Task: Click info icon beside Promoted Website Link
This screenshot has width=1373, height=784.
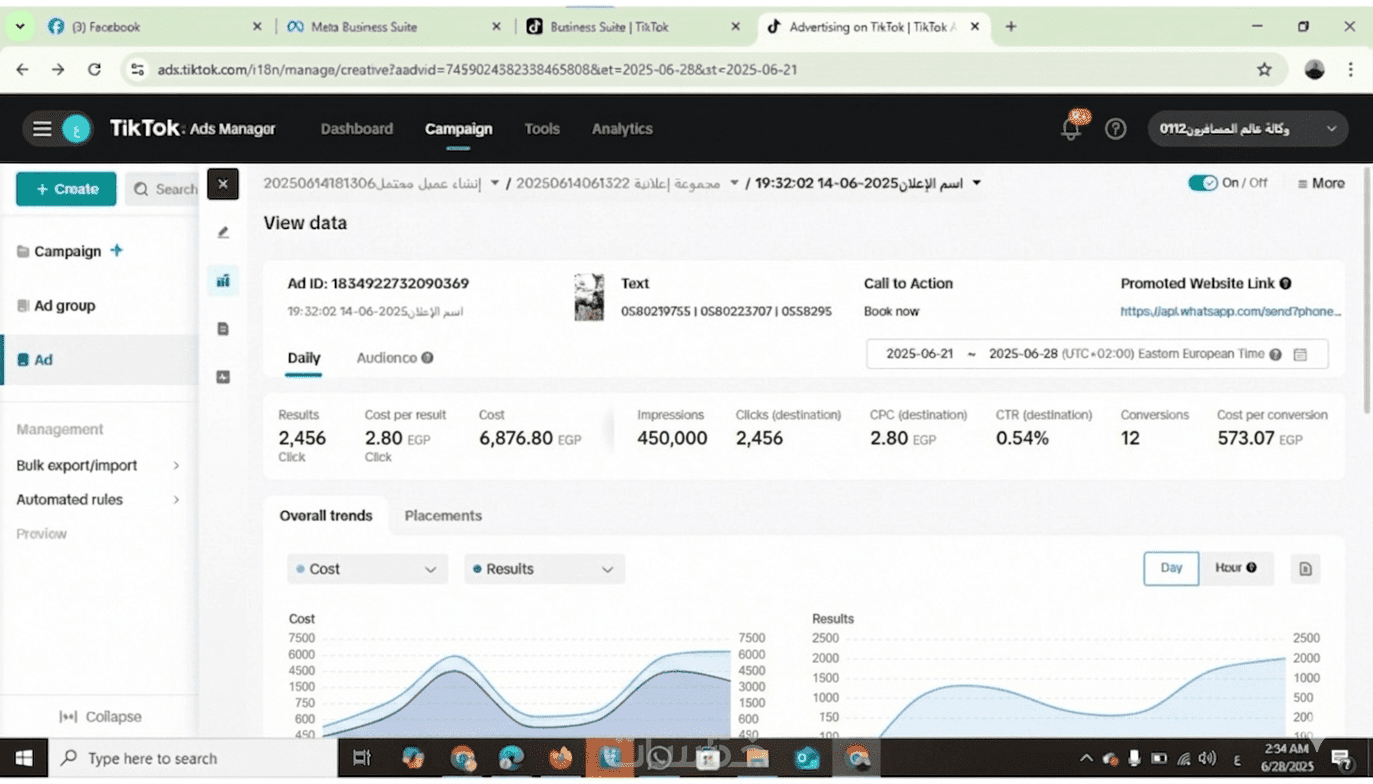Action: (x=1285, y=284)
